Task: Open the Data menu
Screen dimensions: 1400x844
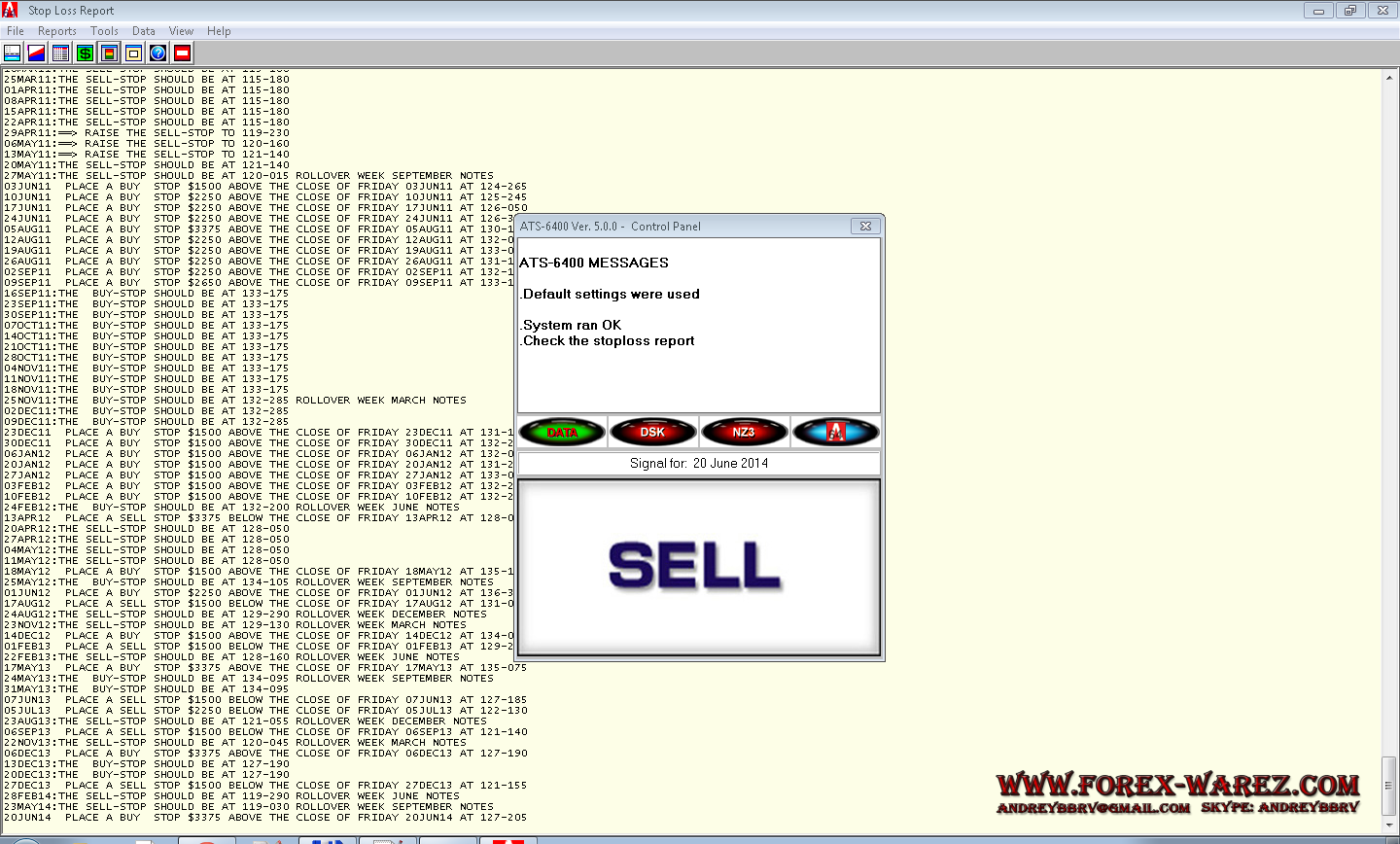Action: (x=144, y=31)
